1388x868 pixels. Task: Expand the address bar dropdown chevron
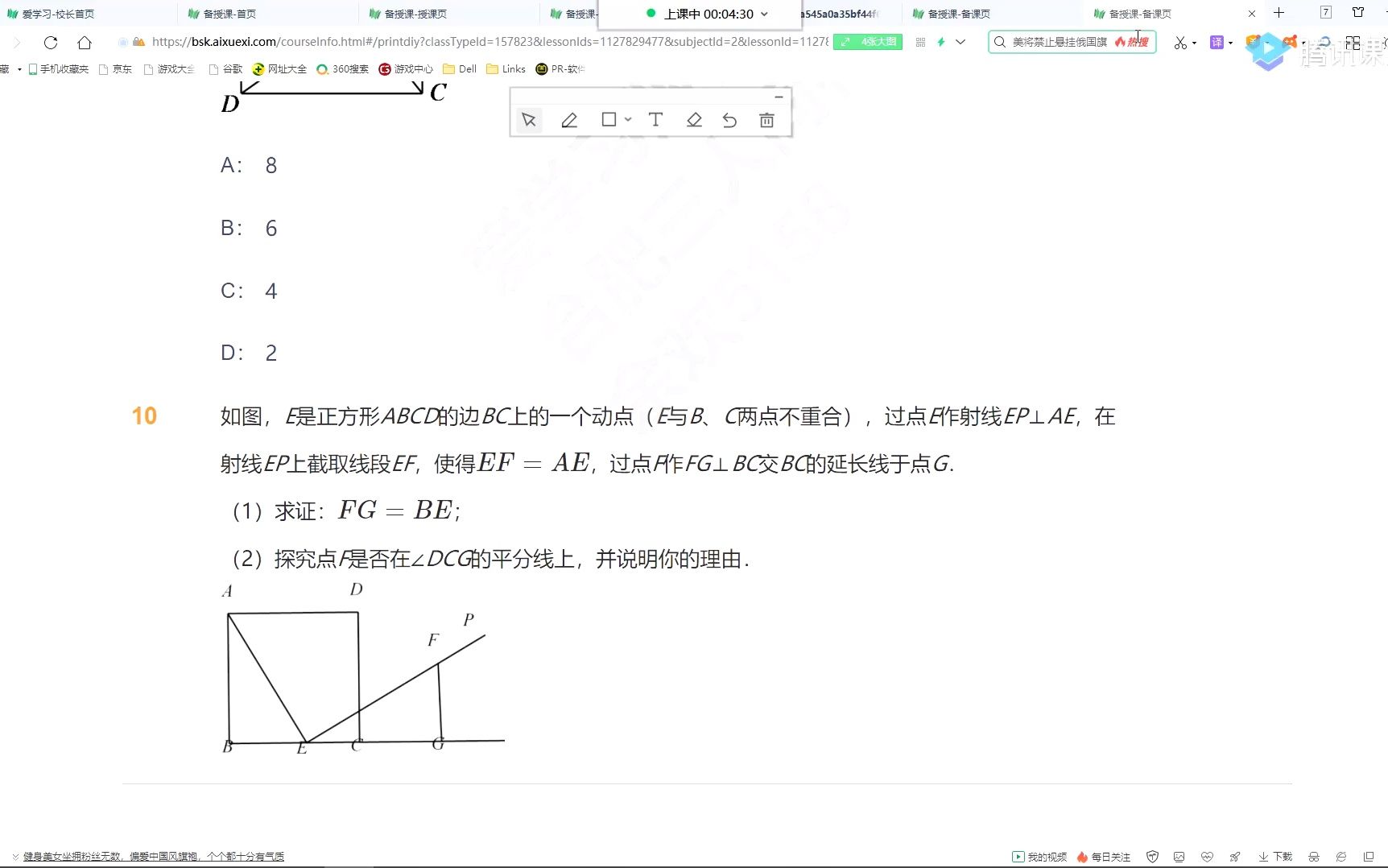[960, 42]
